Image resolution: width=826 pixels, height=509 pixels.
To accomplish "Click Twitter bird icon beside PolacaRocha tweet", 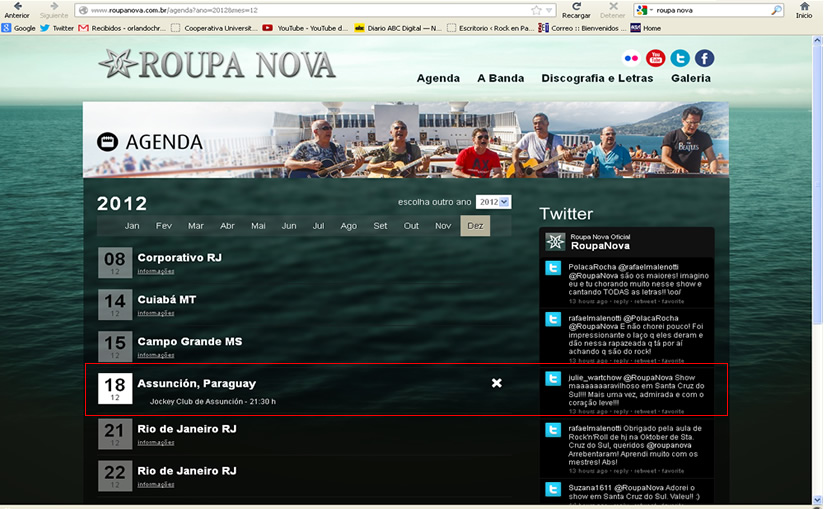I will pyautogui.click(x=553, y=268).
